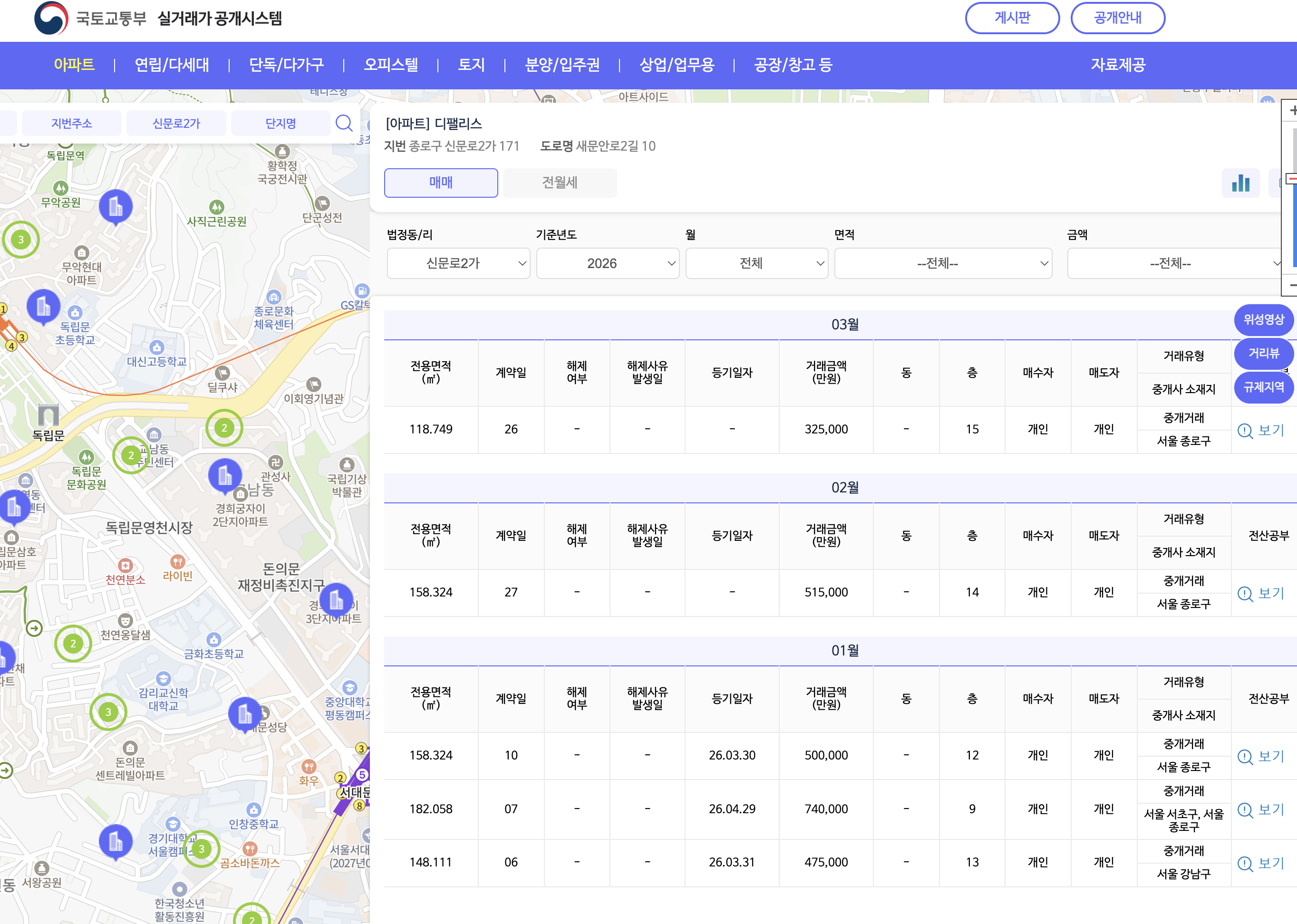Click apartment marker near 무악공원
1297x924 pixels.
click(116, 207)
